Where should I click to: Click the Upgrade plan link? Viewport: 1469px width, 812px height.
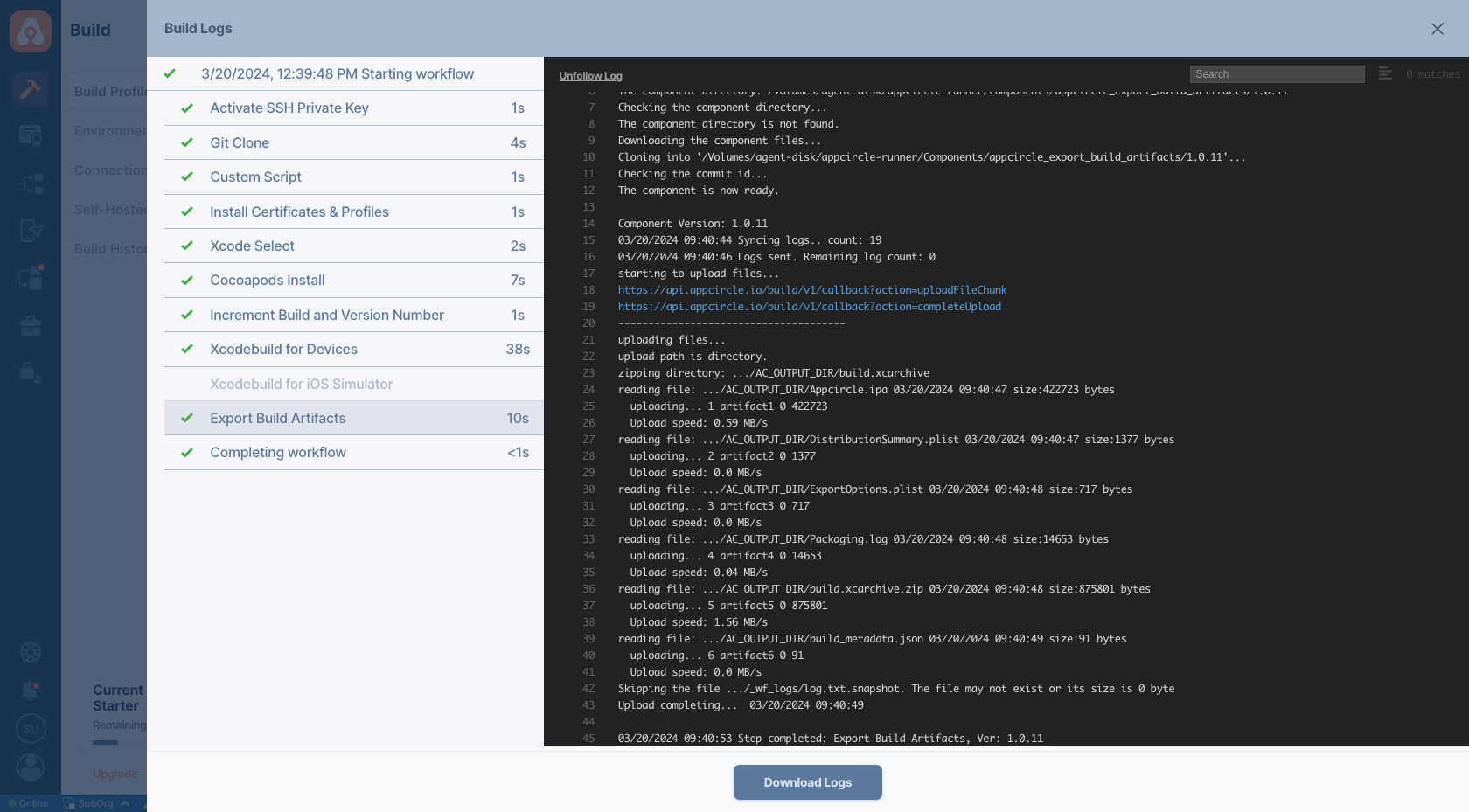click(x=115, y=774)
